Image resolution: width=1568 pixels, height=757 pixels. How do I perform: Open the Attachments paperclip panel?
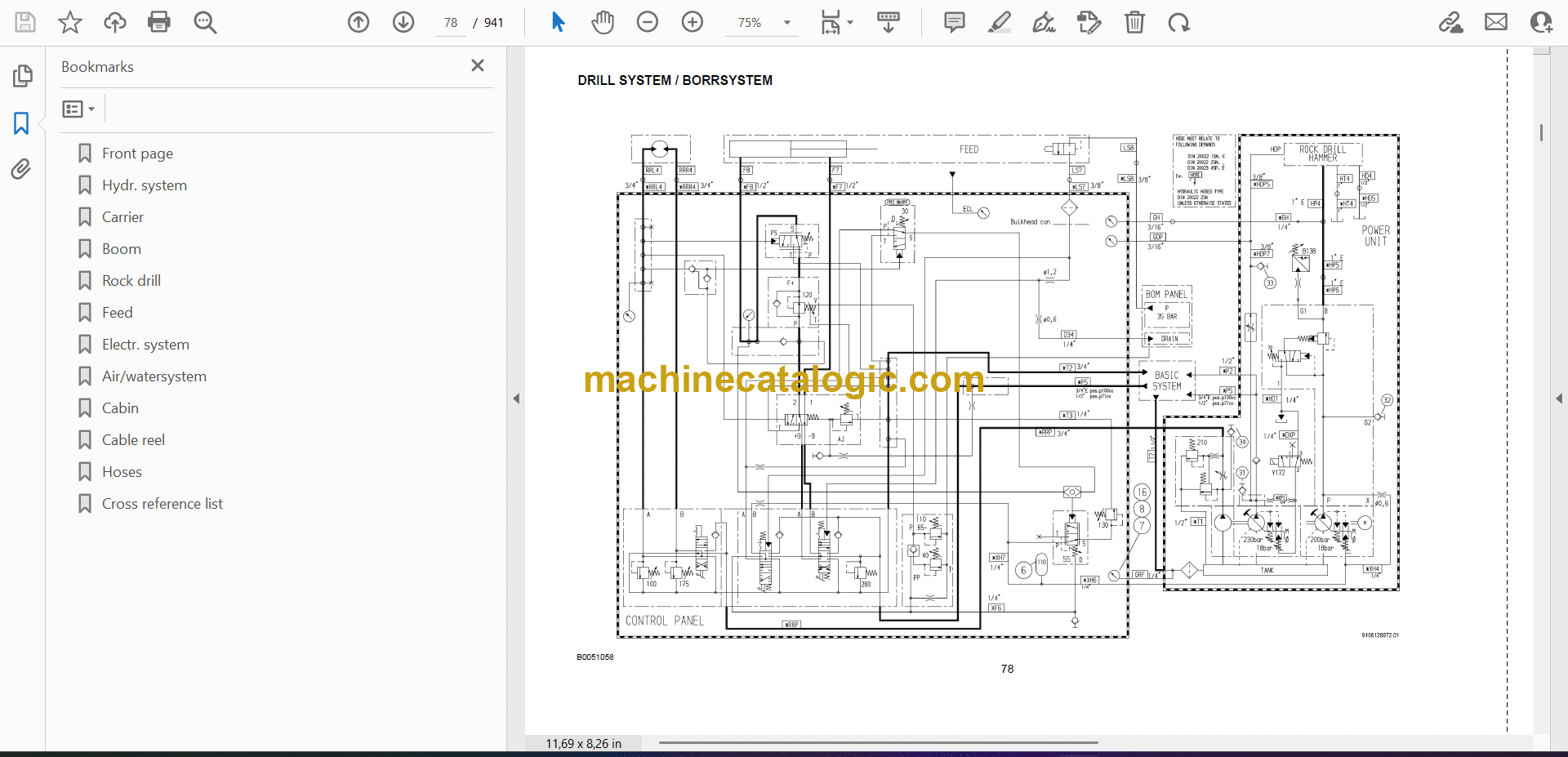click(x=21, y=169)
